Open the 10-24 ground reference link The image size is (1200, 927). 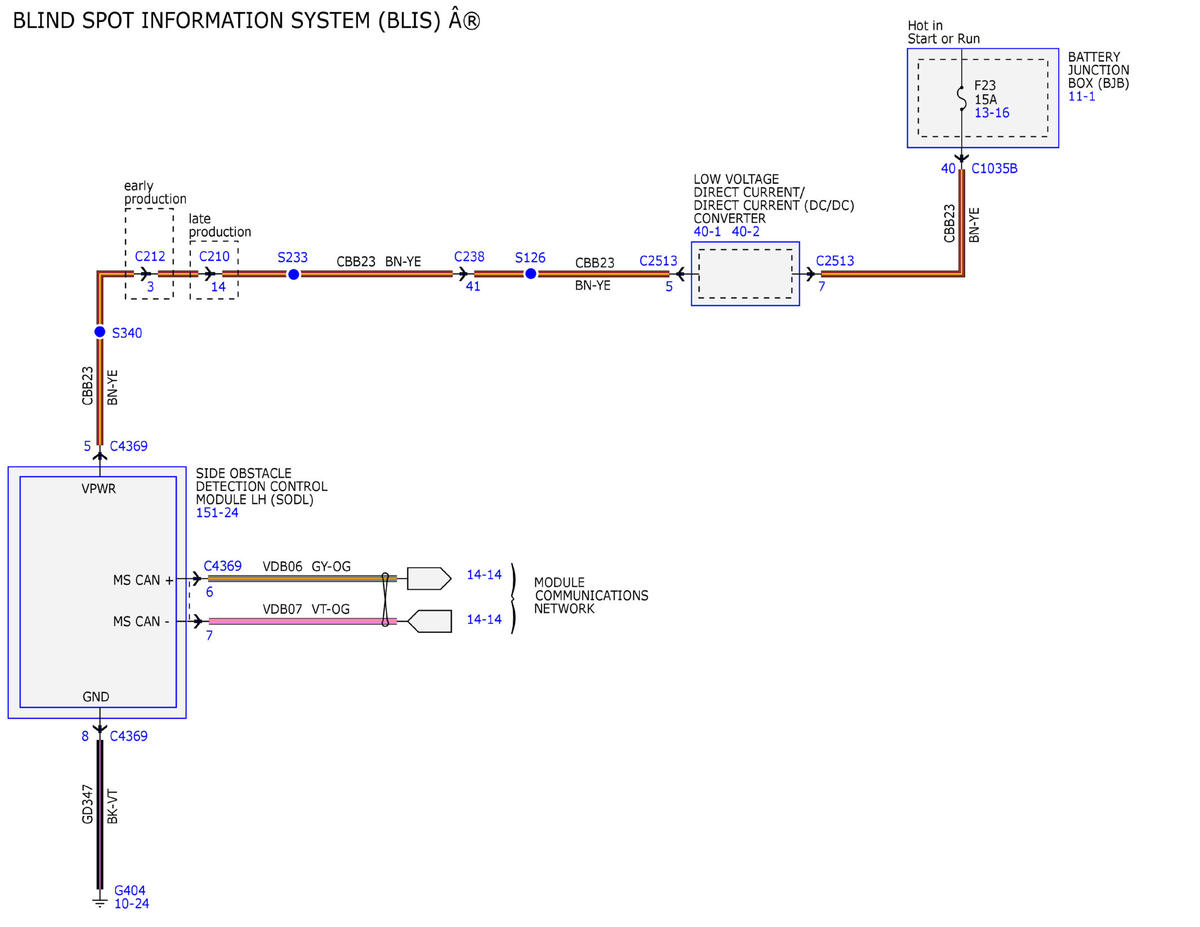[132, 903]
